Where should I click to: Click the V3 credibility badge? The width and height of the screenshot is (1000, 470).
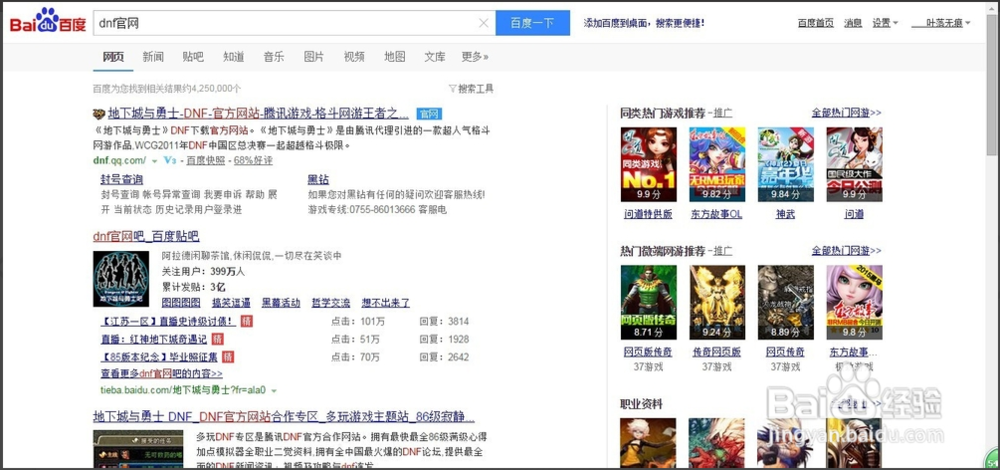point(170,160)
